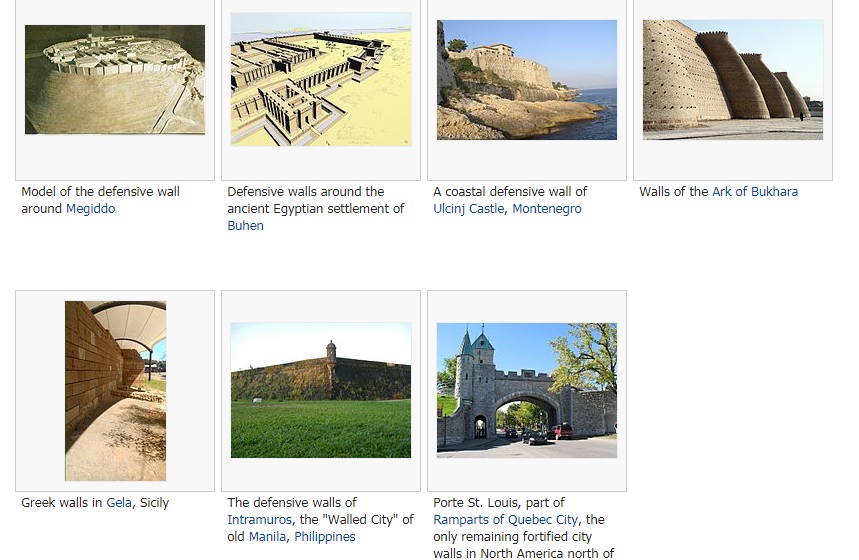The width and height of the screenshot is (859, 560).
Task: View the Ulcinj Castle coastal wall photo
Action: click(x=527, y=80)
